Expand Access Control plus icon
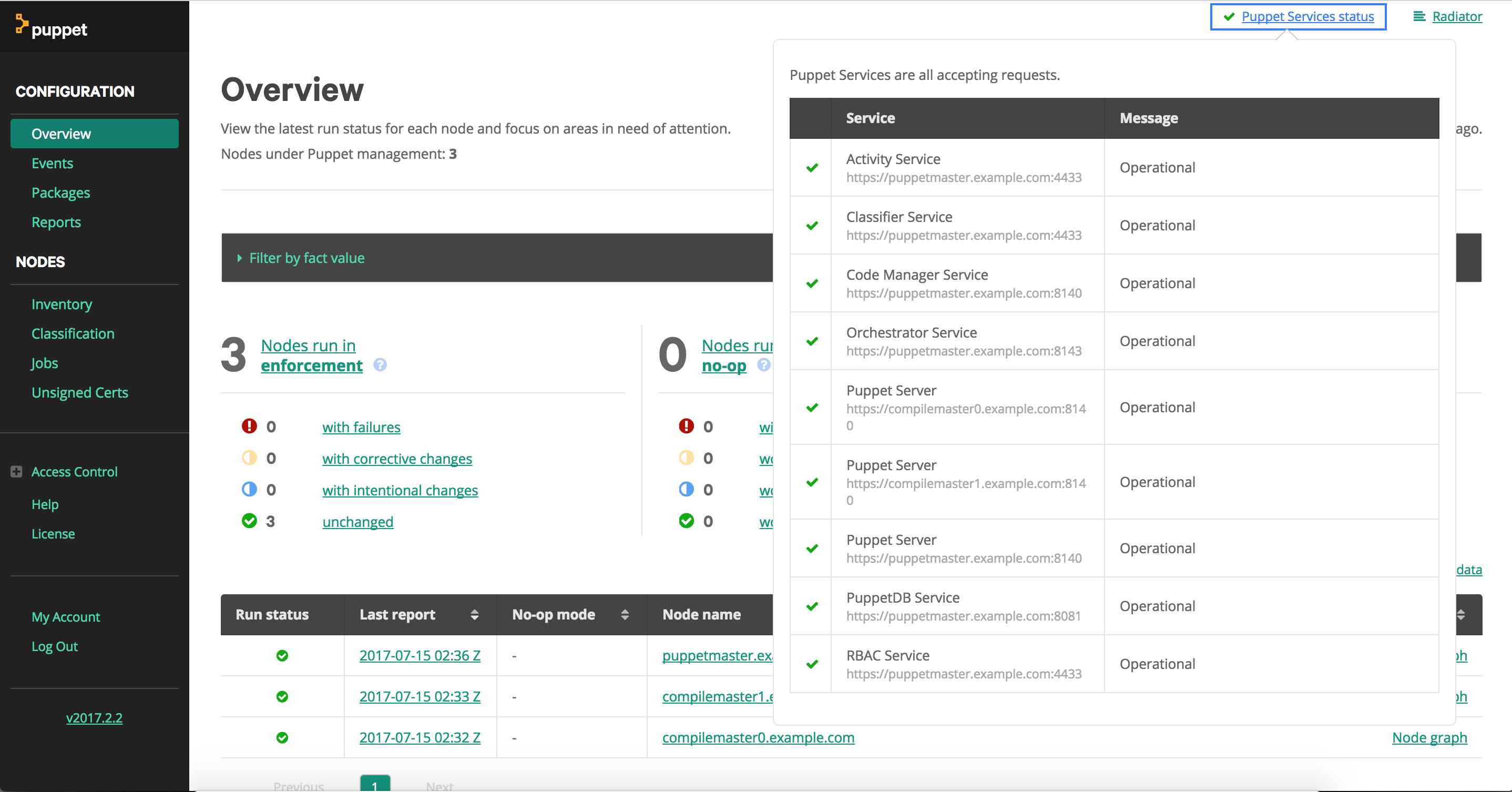The width and height of the screenshot is (1512, 792). pos(16,472)
